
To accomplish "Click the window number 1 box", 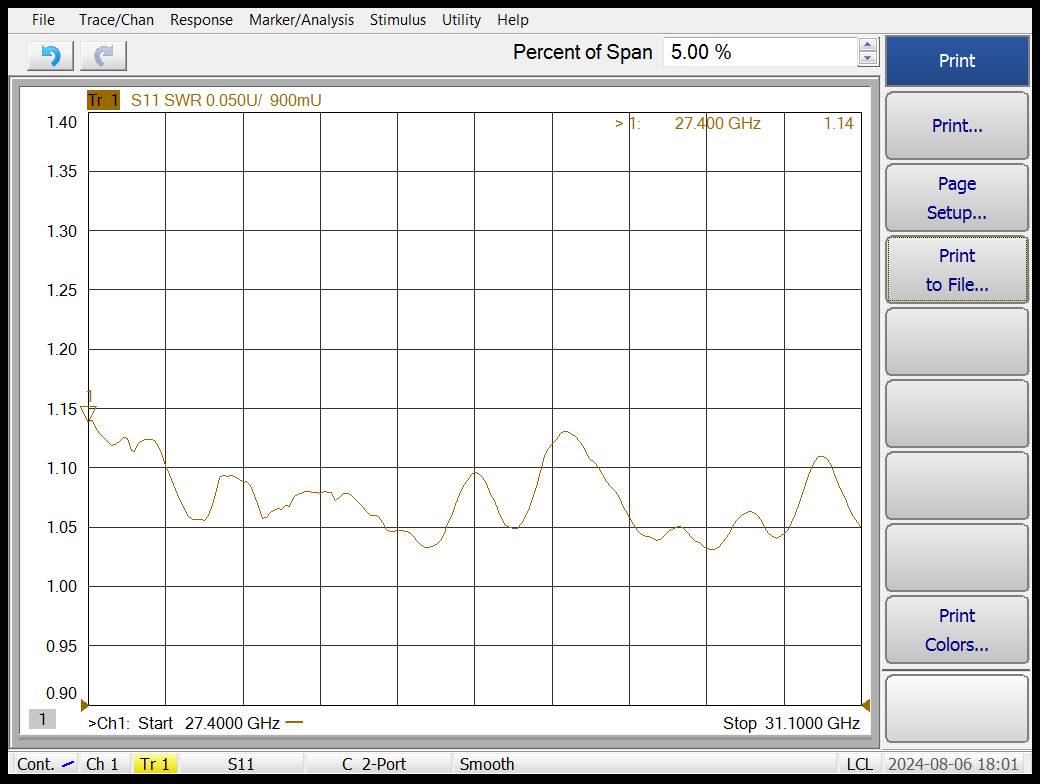I will 42,719.
